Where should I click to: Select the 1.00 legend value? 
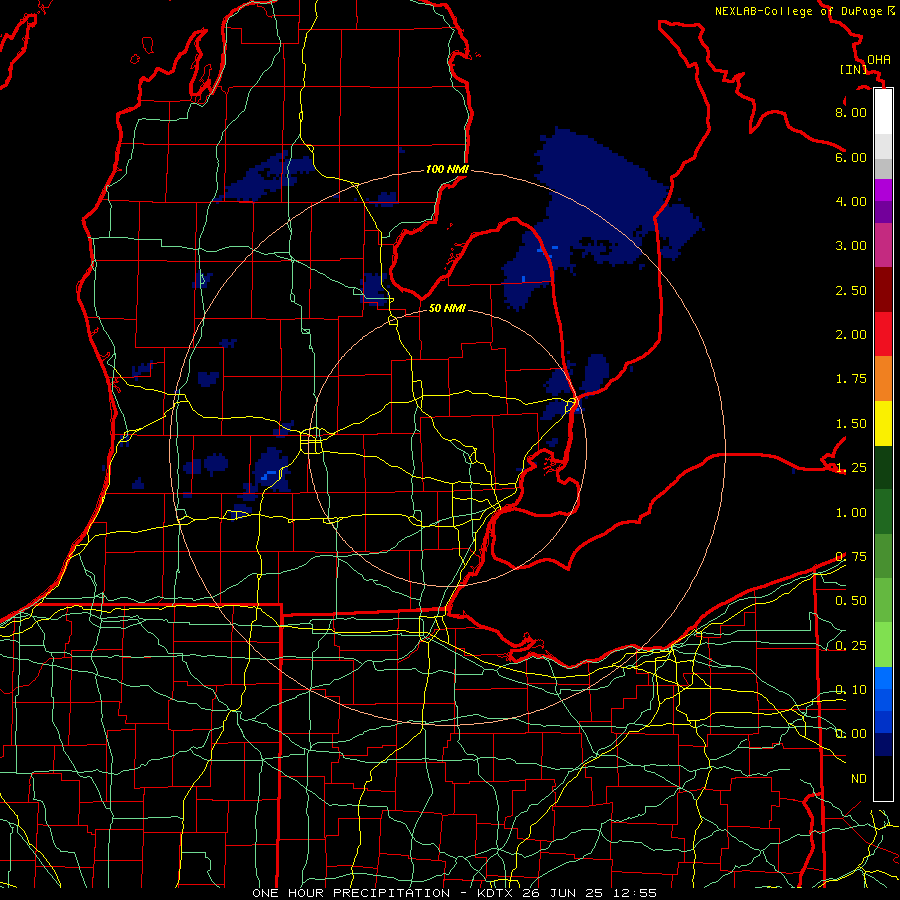click(851, 513)
